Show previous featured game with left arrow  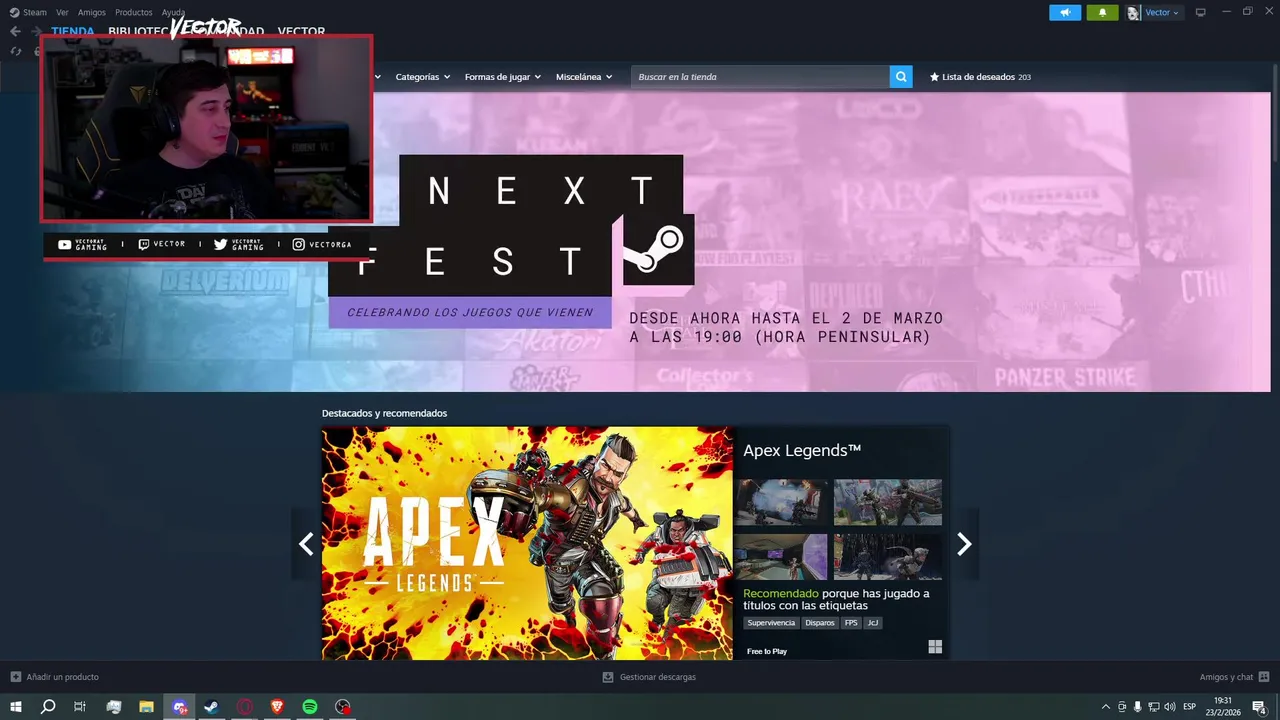[306, 544]
